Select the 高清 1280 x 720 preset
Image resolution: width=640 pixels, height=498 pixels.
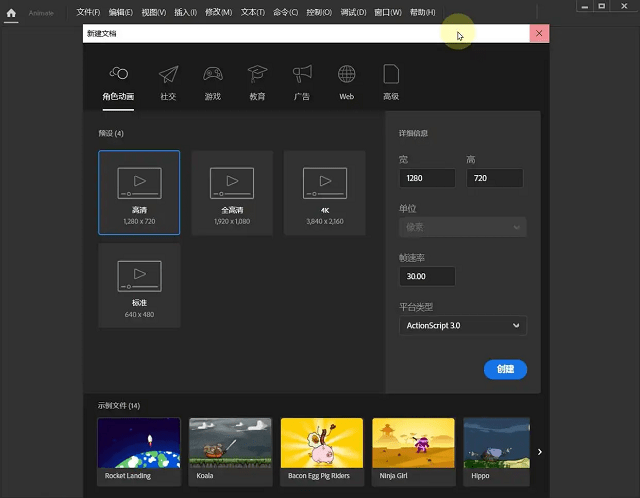pyautogui.click(x=139, y=192)
